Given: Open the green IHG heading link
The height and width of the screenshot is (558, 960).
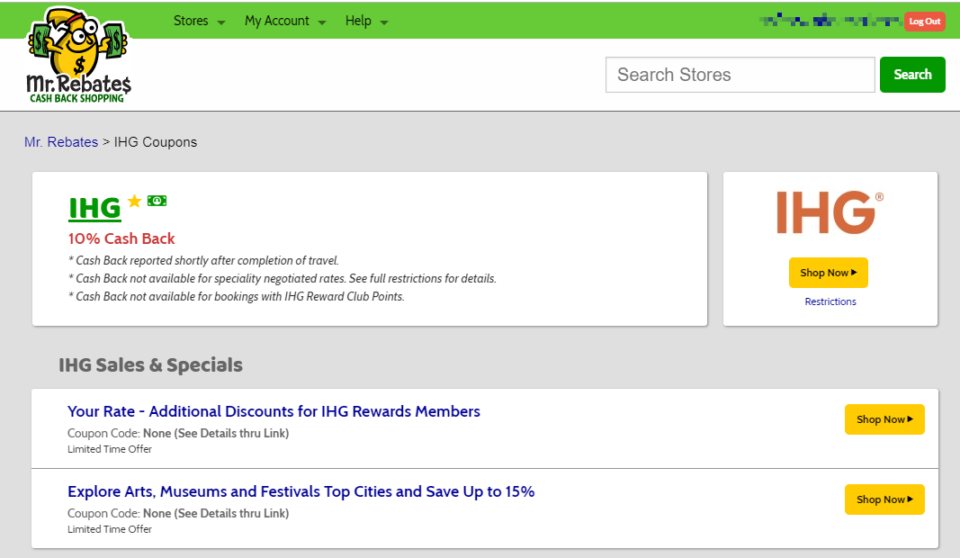Looking at the screenshot, I should point(94,208).
